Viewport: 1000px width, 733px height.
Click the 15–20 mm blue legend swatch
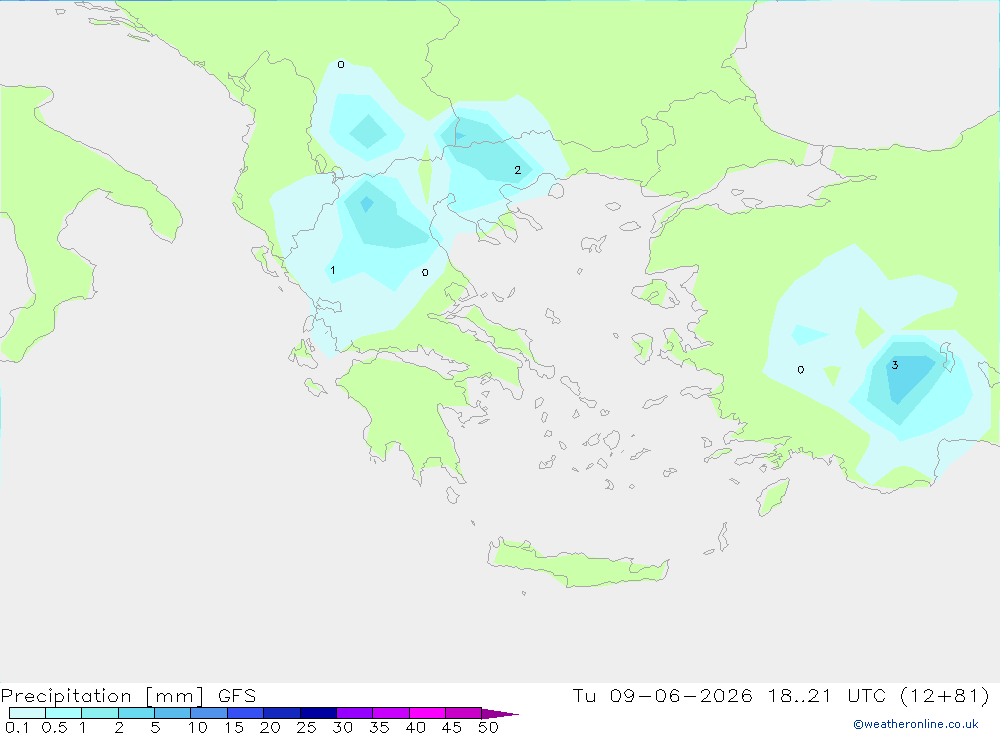click(x=246, y=713)
